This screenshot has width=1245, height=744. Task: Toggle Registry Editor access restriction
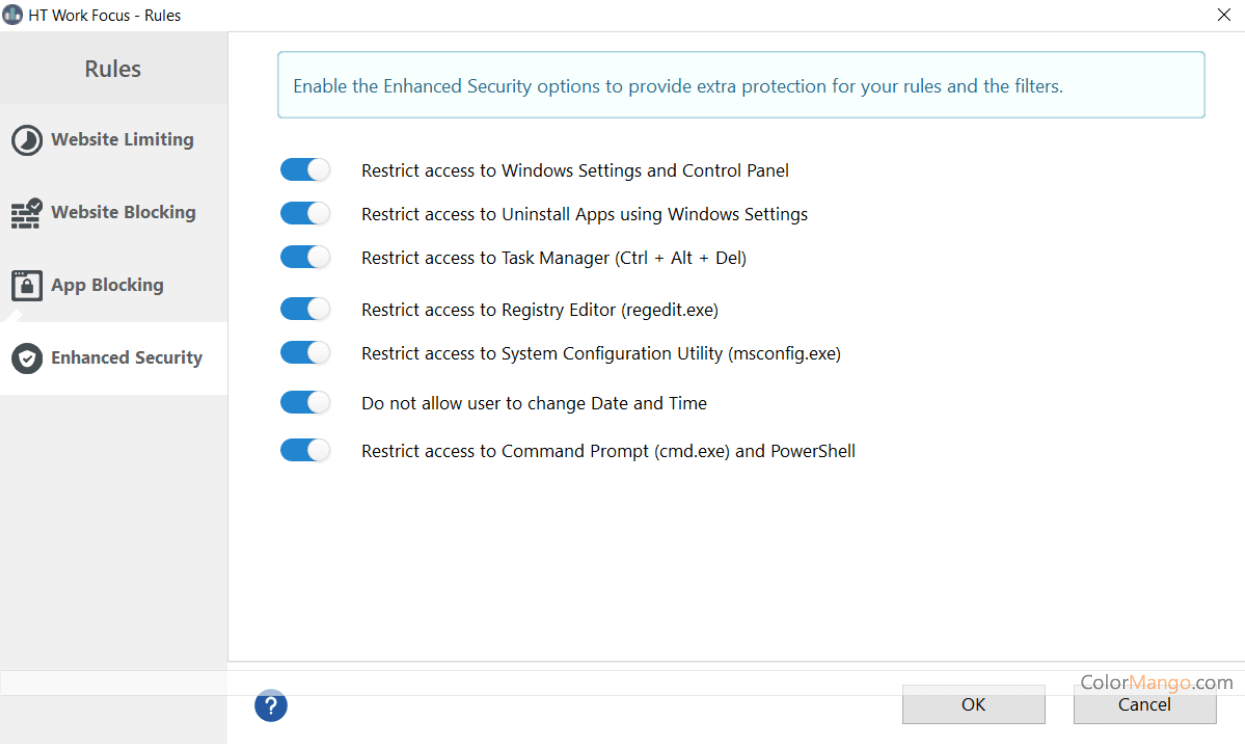point(305,309)
